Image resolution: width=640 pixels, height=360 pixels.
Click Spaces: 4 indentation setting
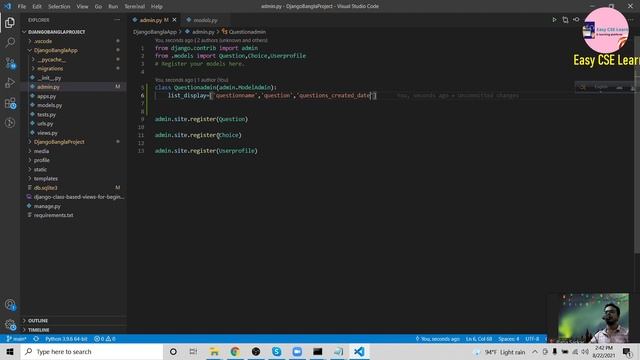[509, 339]
